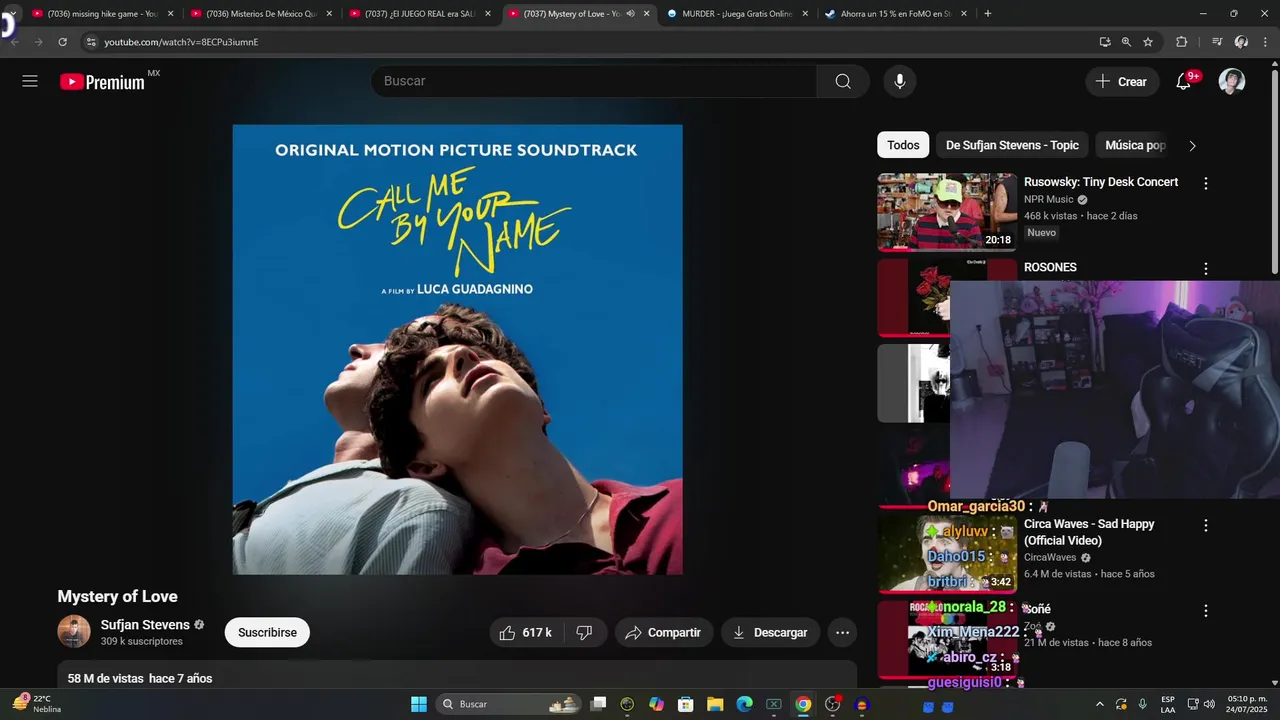Viewport: 1280px width, 720px height.
Task: Mute the Mystery of Love tab audio
Action: 630,14
